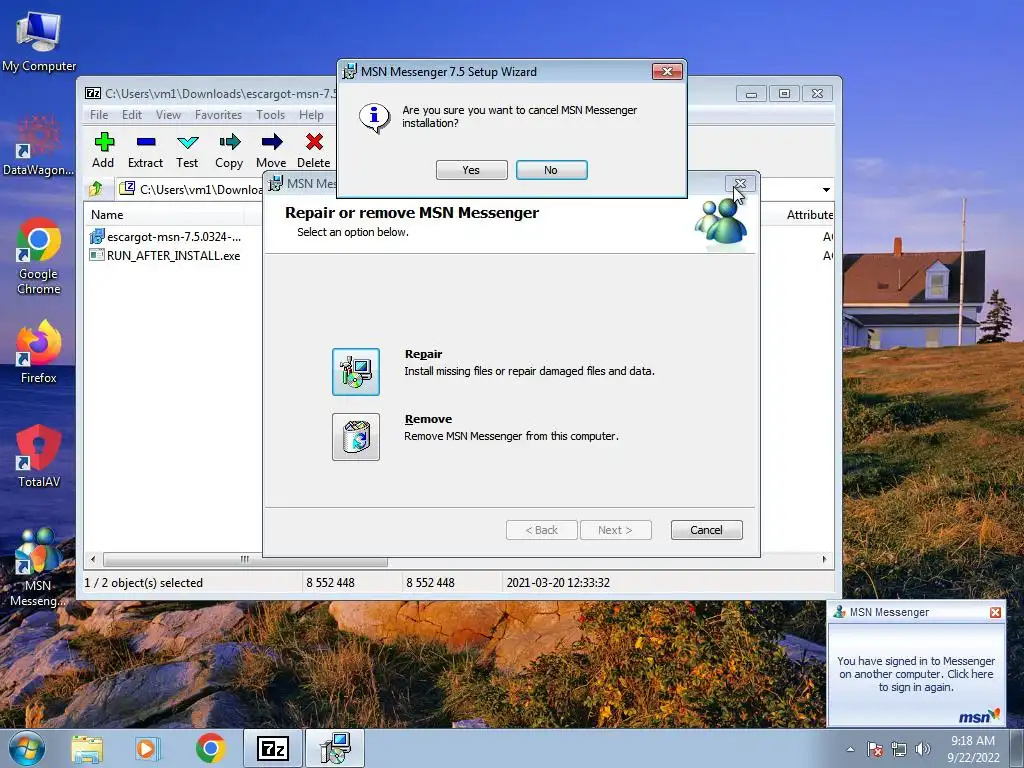Open the MSN Messenger desktop shortcut
Viewport: 1024px width, 768px height.
click(39, 567)
